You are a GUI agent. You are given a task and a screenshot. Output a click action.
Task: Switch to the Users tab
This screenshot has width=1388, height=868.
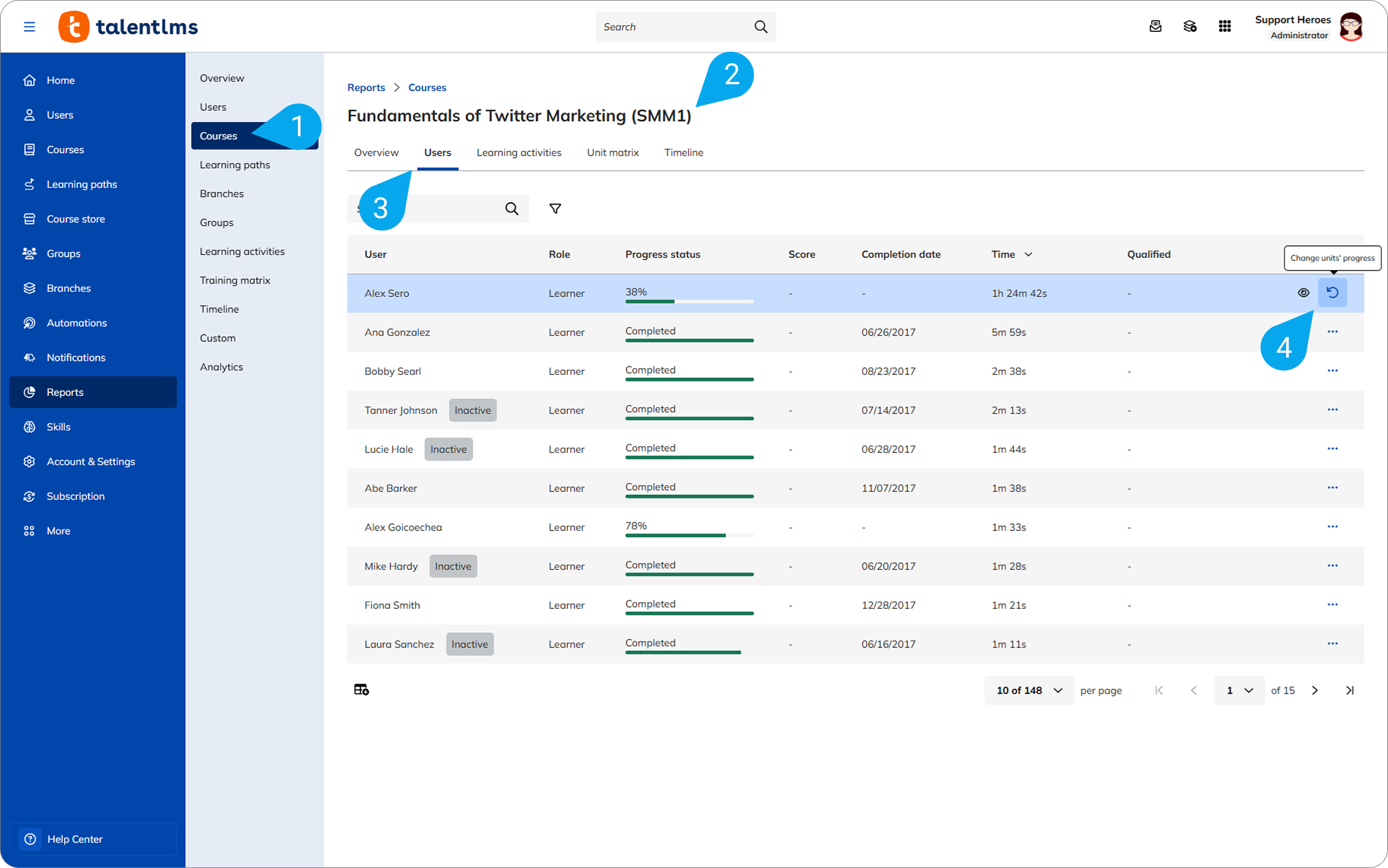[437, 153]
